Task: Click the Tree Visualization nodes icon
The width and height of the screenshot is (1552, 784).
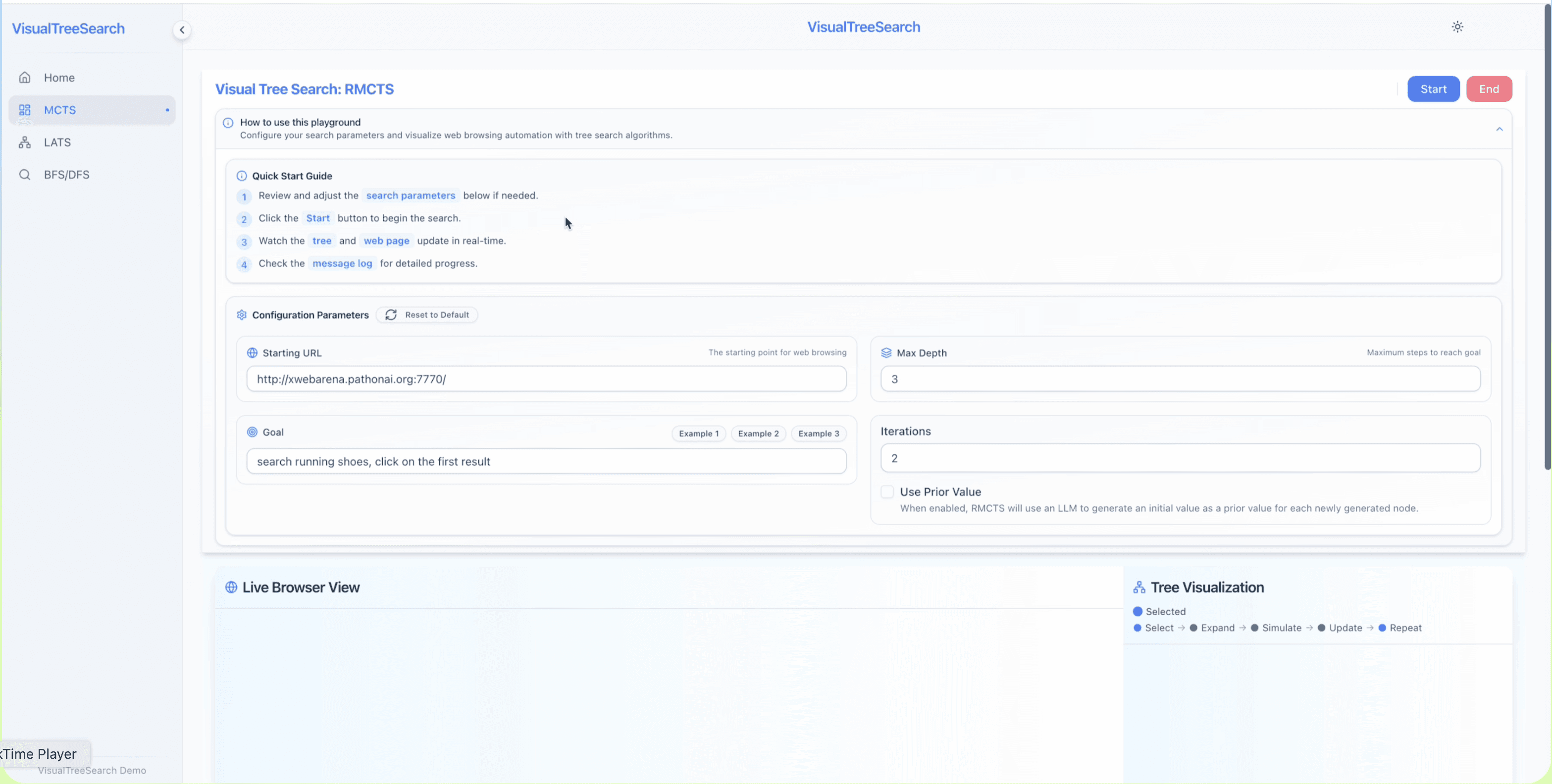Action: click(x=1139, y=587)
